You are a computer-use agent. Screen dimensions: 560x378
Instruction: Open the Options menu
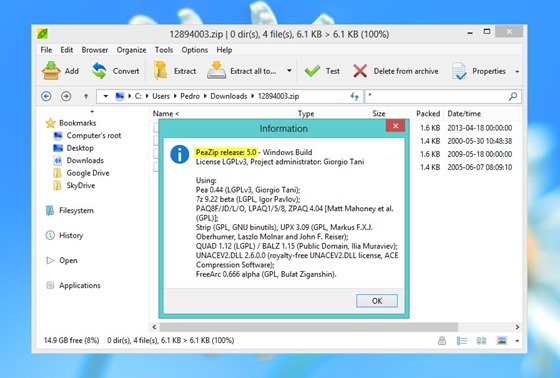[195, 50]
